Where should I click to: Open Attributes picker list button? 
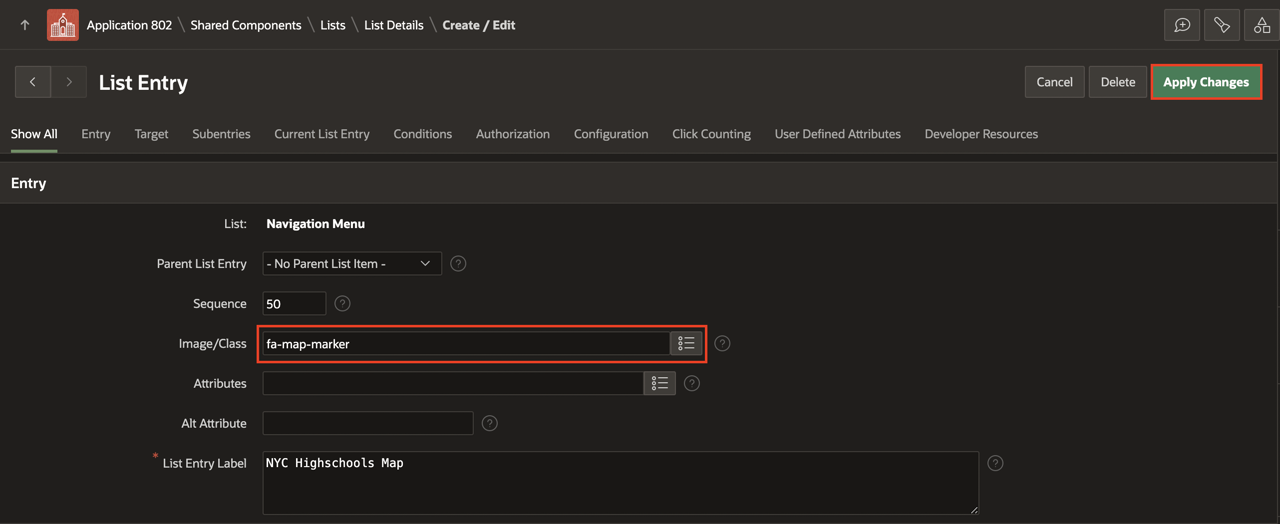coord(659,383)
